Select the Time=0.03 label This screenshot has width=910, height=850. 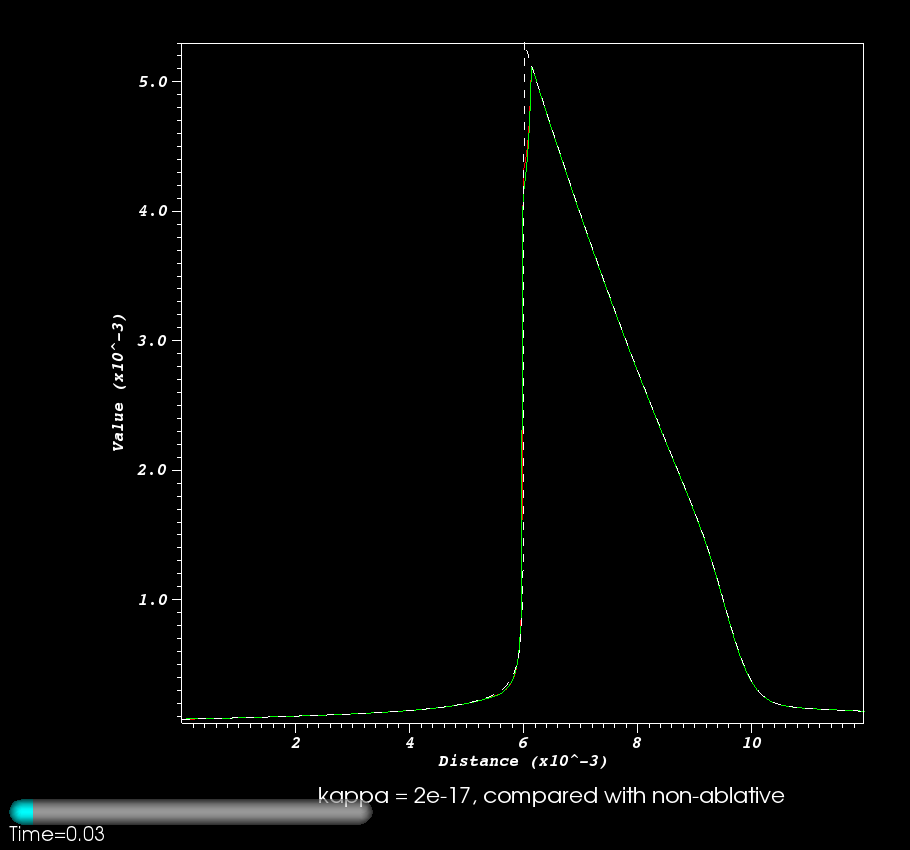click(x=57, y=834)
